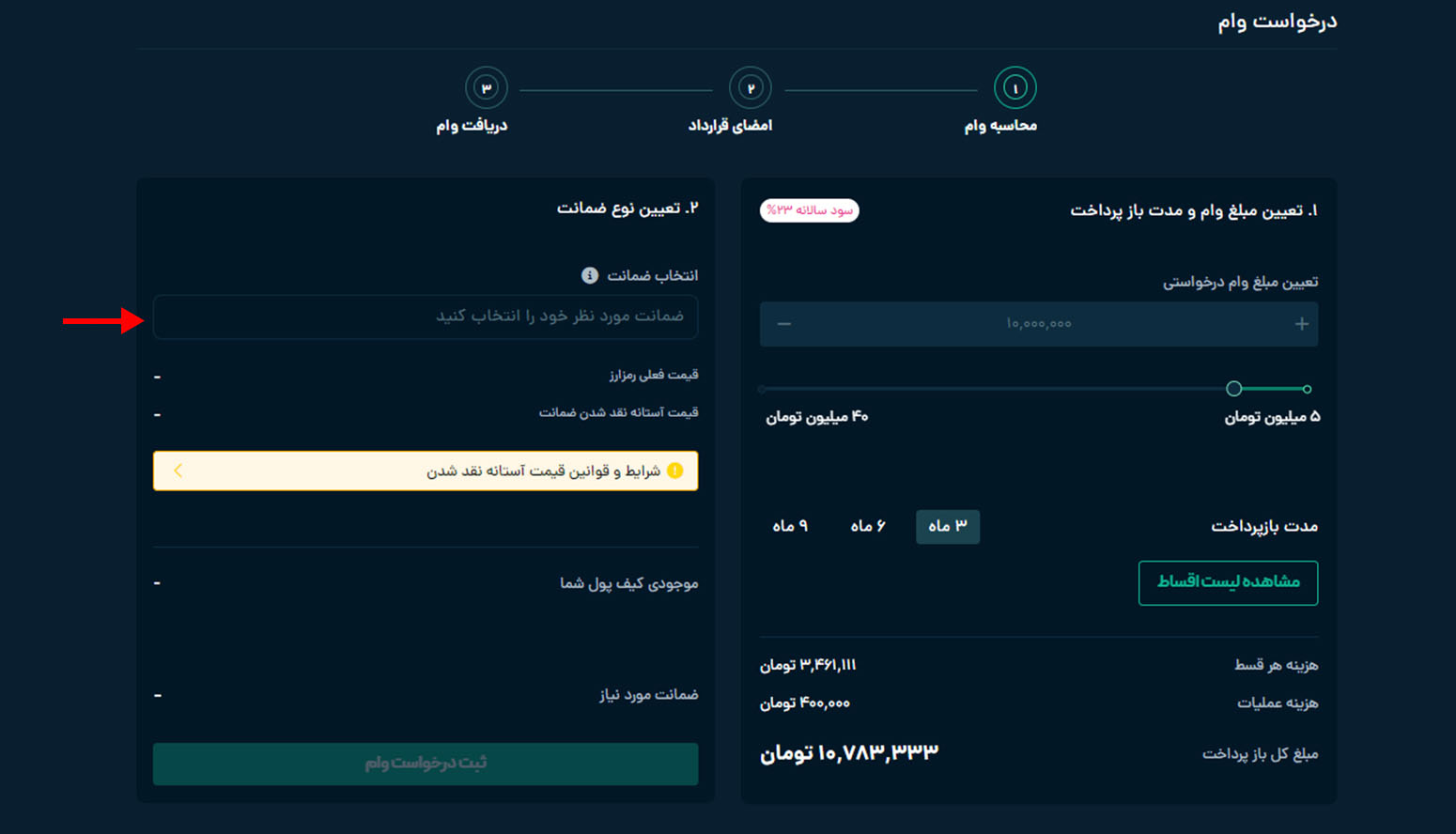Click the yellow warning icon in rules banner
The width and height of the screenshot is (1456, 834).
tap(675, 471)
